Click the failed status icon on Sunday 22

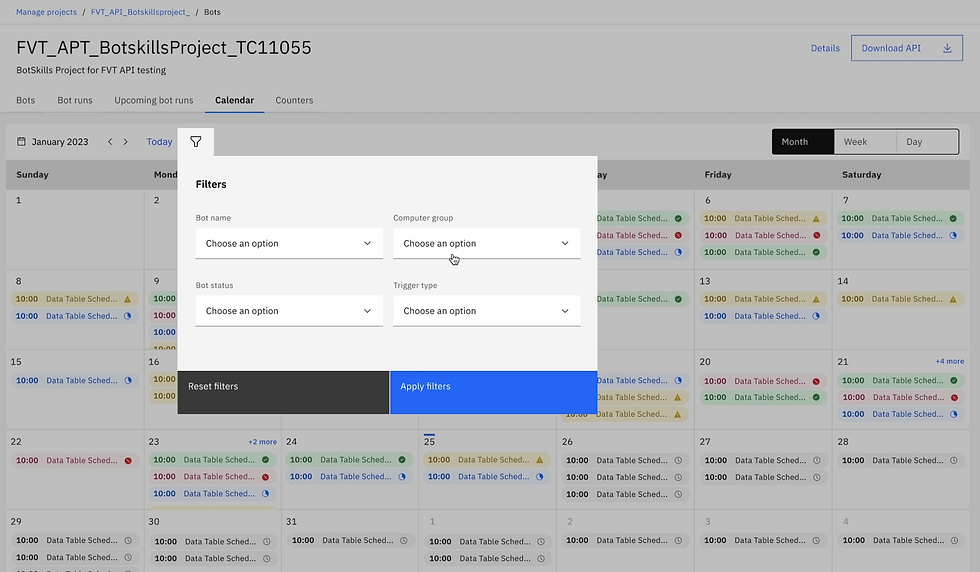pyautogui.click(x=128, y=461)
